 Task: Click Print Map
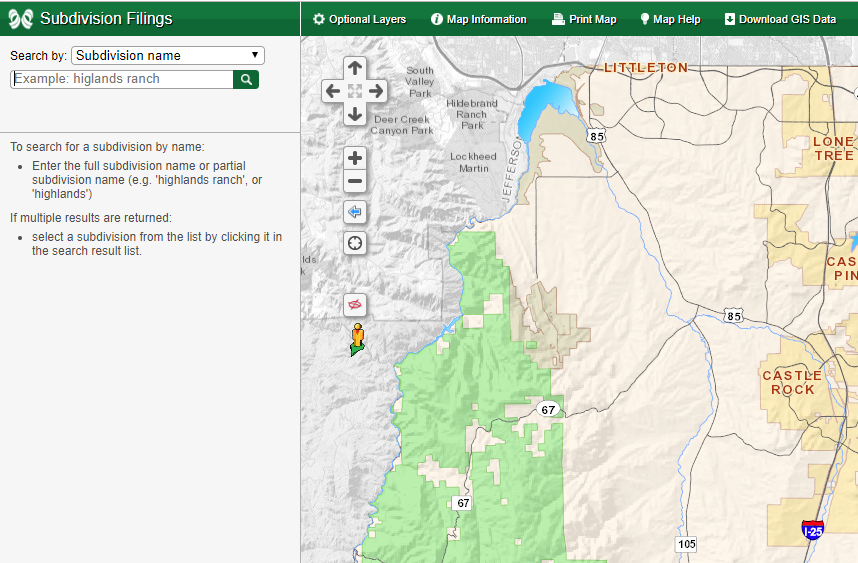tap(584, 19)
